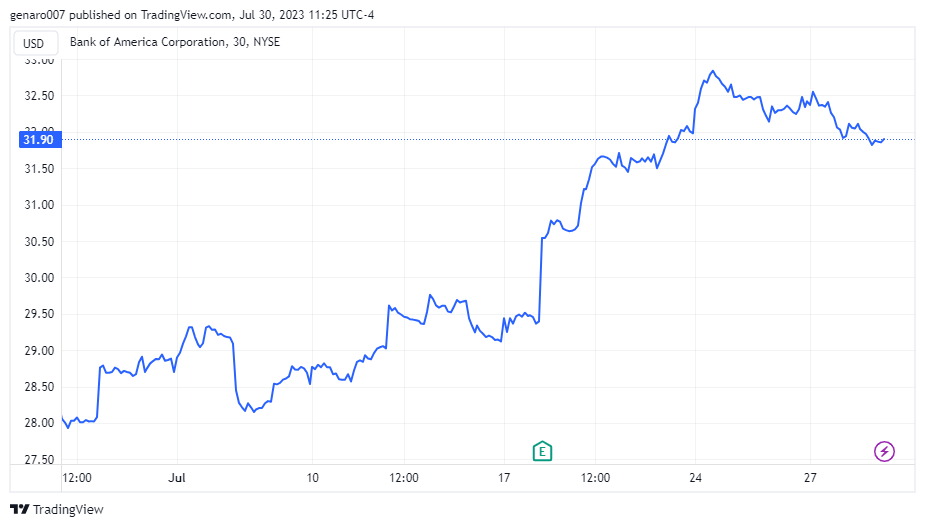Click the Bank of America Corporation title
Screen dimensions: 925x527
coord(175,43)
